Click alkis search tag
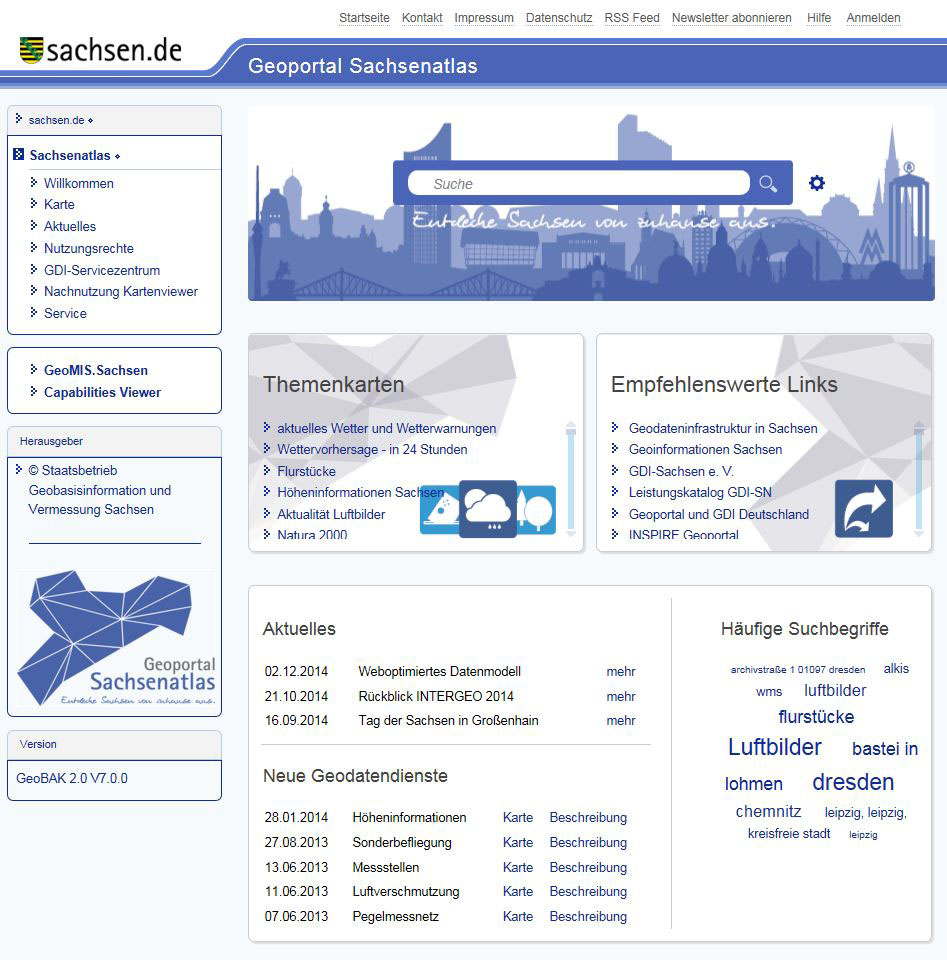This screenshot has height=960, width=947. pos(896,669)
